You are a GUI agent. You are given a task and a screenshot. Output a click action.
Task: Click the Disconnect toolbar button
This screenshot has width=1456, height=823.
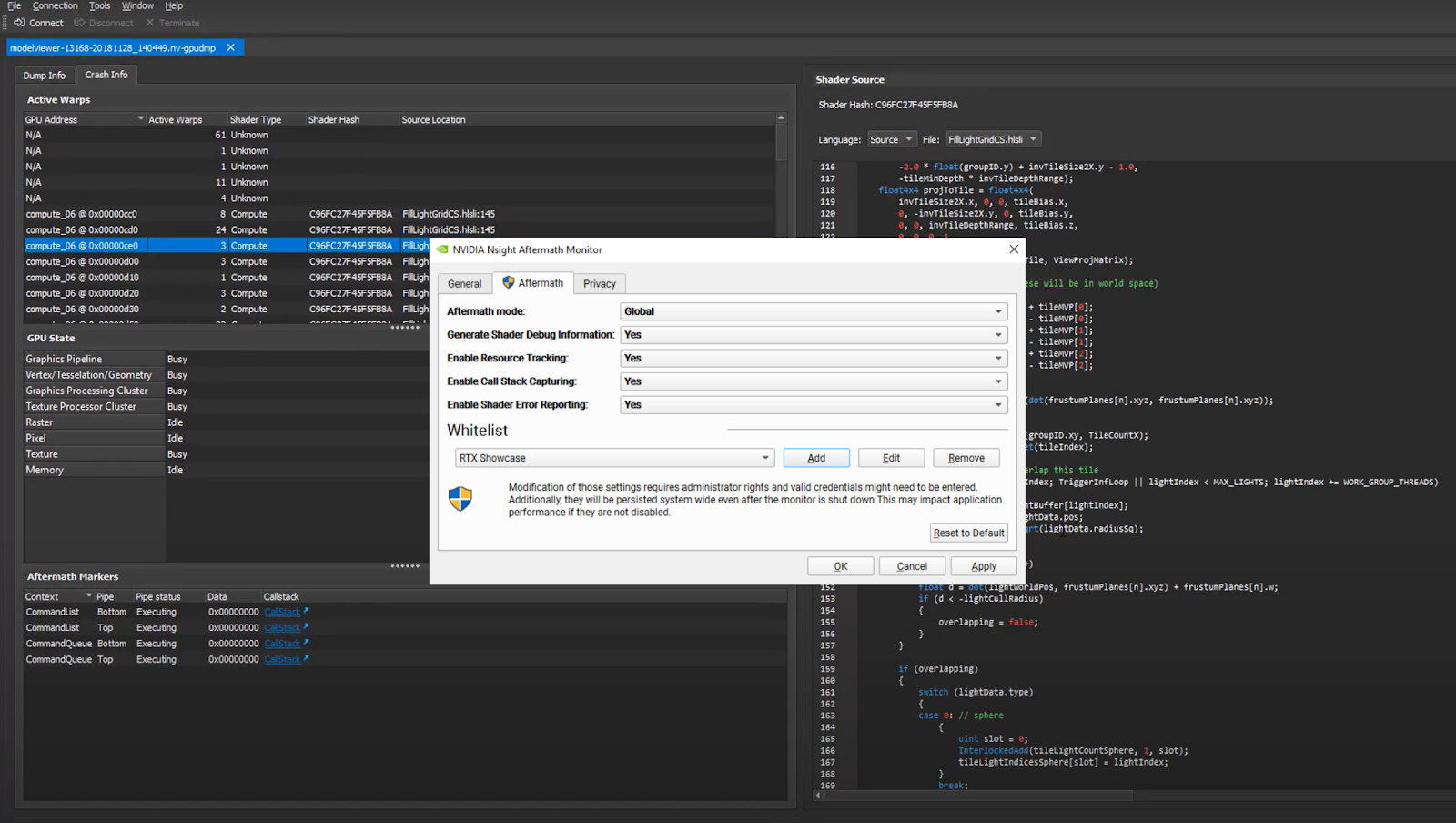(103, 23)
